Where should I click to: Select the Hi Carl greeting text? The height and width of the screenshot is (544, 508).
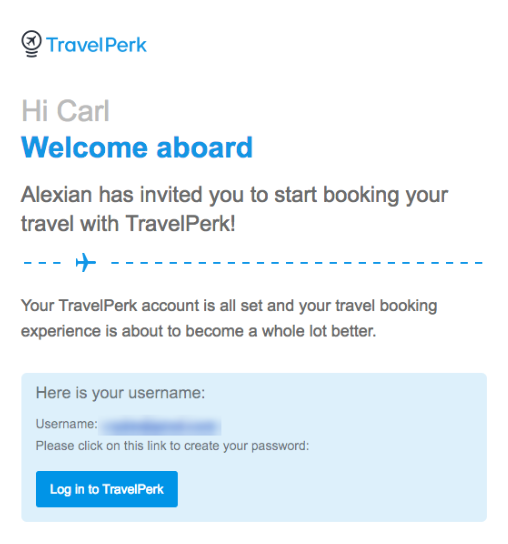click(x=65, y=111)
